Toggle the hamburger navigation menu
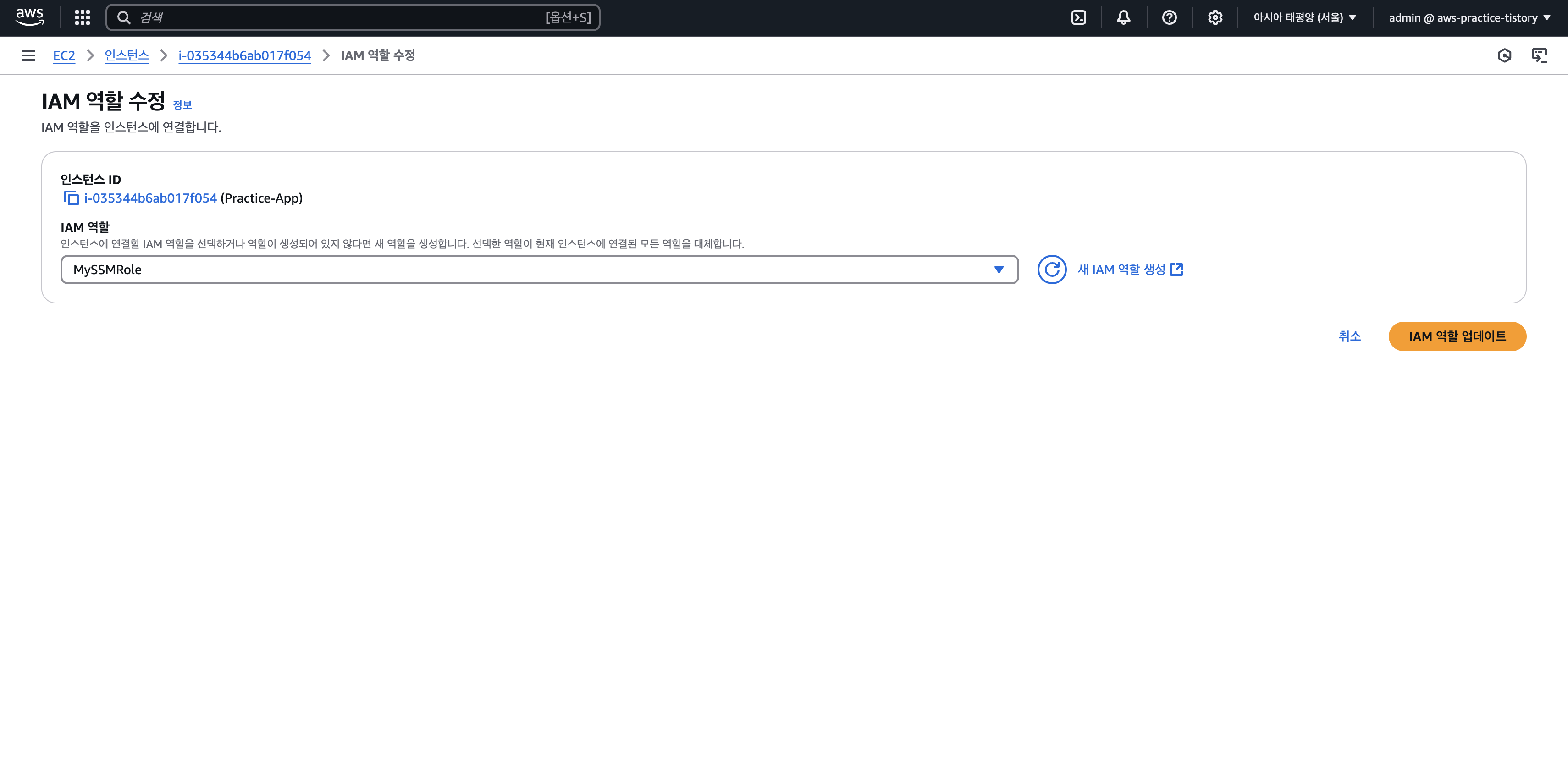The image size is (1568, 759). point(28,55)
